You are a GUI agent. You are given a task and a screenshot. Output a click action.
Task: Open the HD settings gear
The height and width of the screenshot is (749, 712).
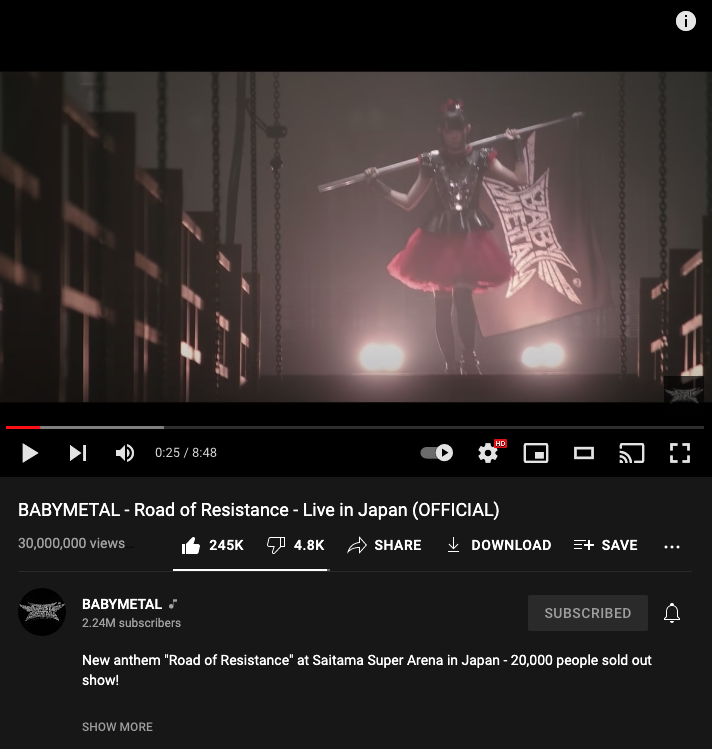coord(488,453)
